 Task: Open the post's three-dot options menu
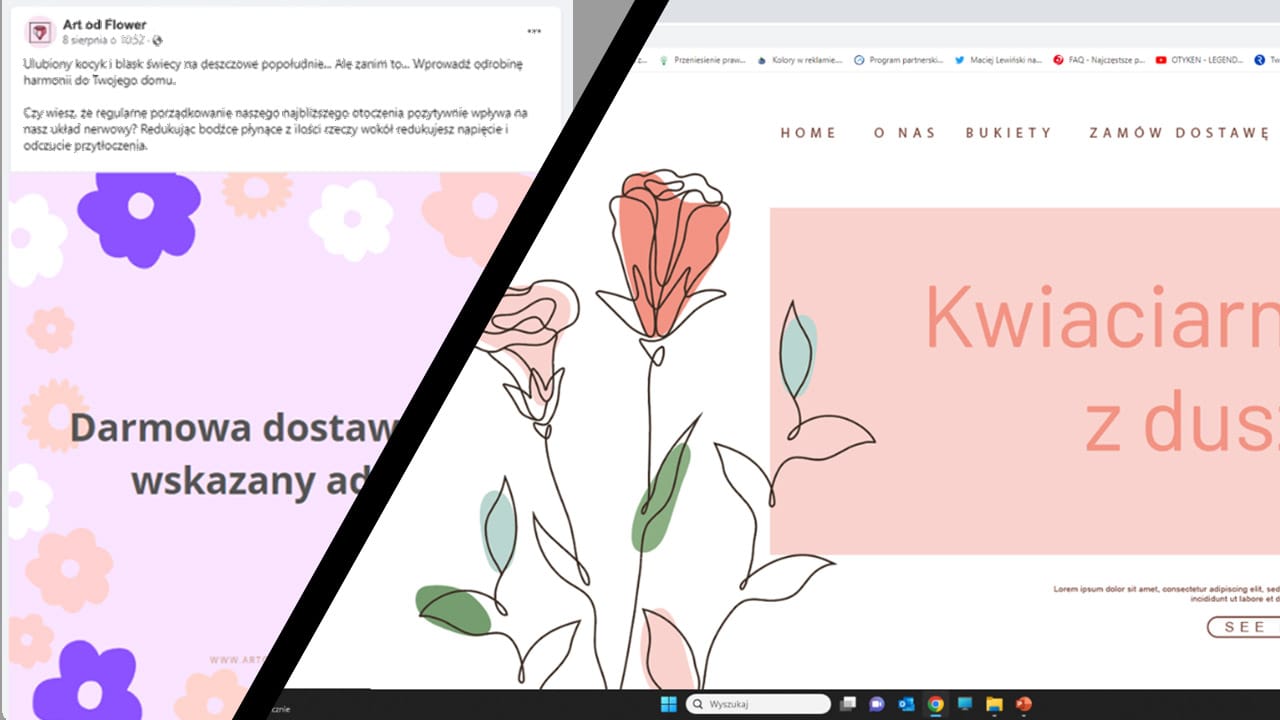(x=534, y=32)
